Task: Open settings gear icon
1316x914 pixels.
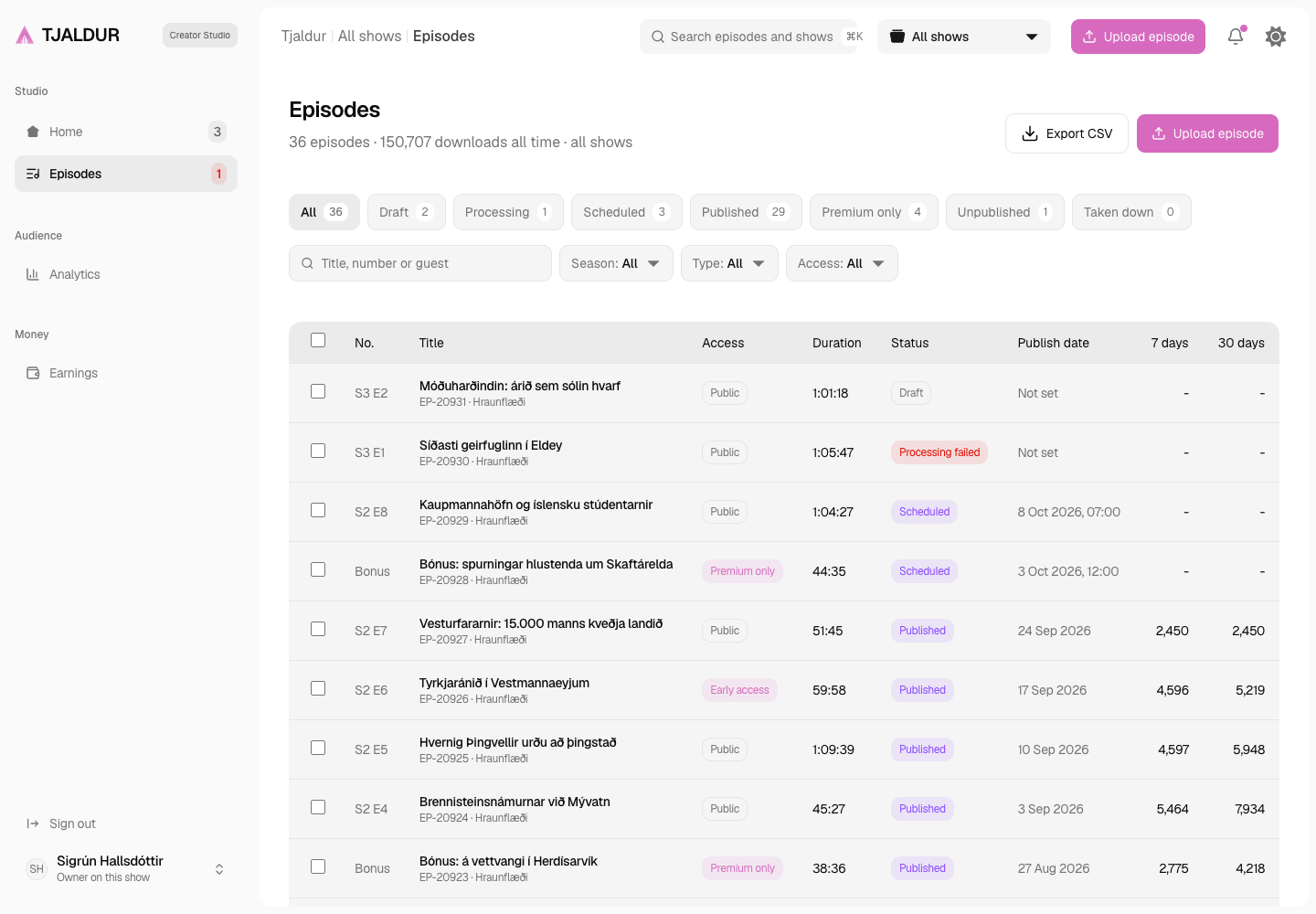Action: [1276, 37]
